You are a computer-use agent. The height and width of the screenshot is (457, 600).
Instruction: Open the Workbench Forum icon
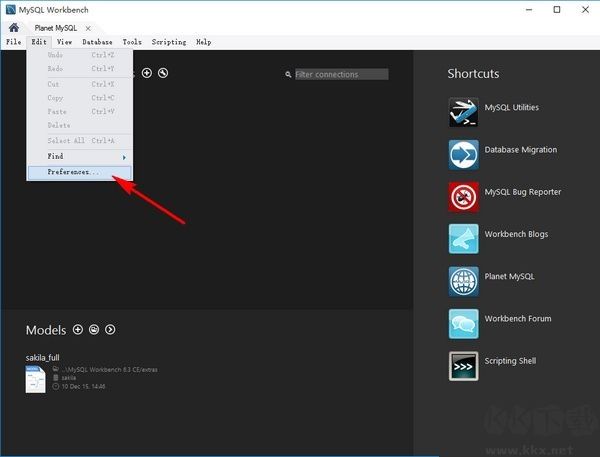pos(463,323)
